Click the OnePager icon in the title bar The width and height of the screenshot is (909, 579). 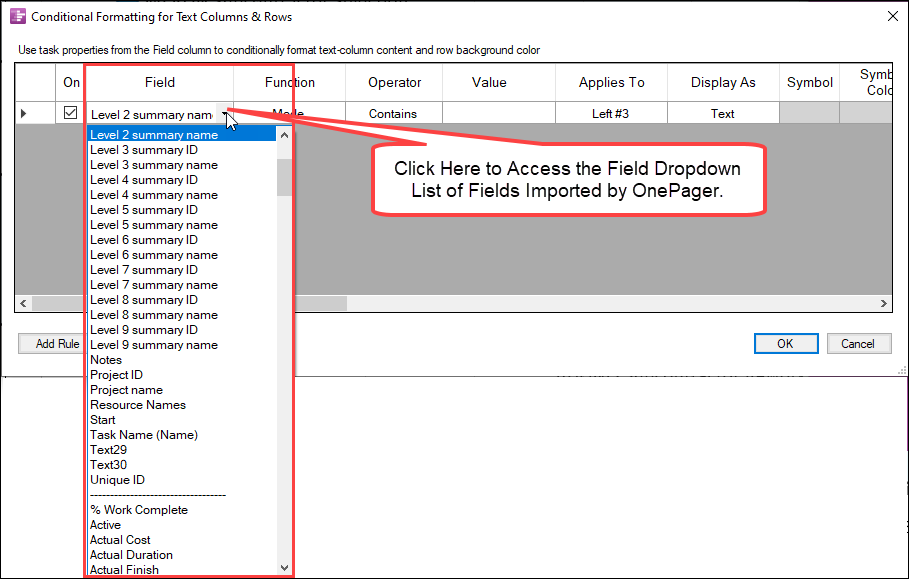click(13, 16)
